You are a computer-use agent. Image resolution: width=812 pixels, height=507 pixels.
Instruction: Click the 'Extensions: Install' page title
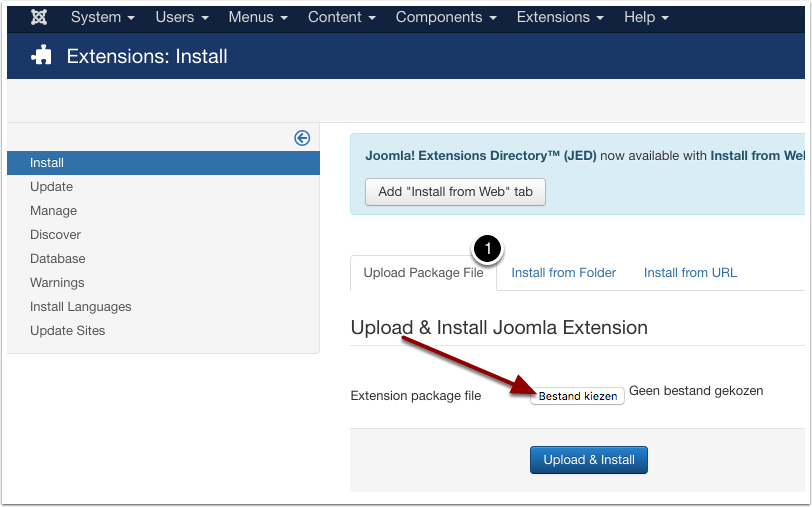[x=147, y=56]
